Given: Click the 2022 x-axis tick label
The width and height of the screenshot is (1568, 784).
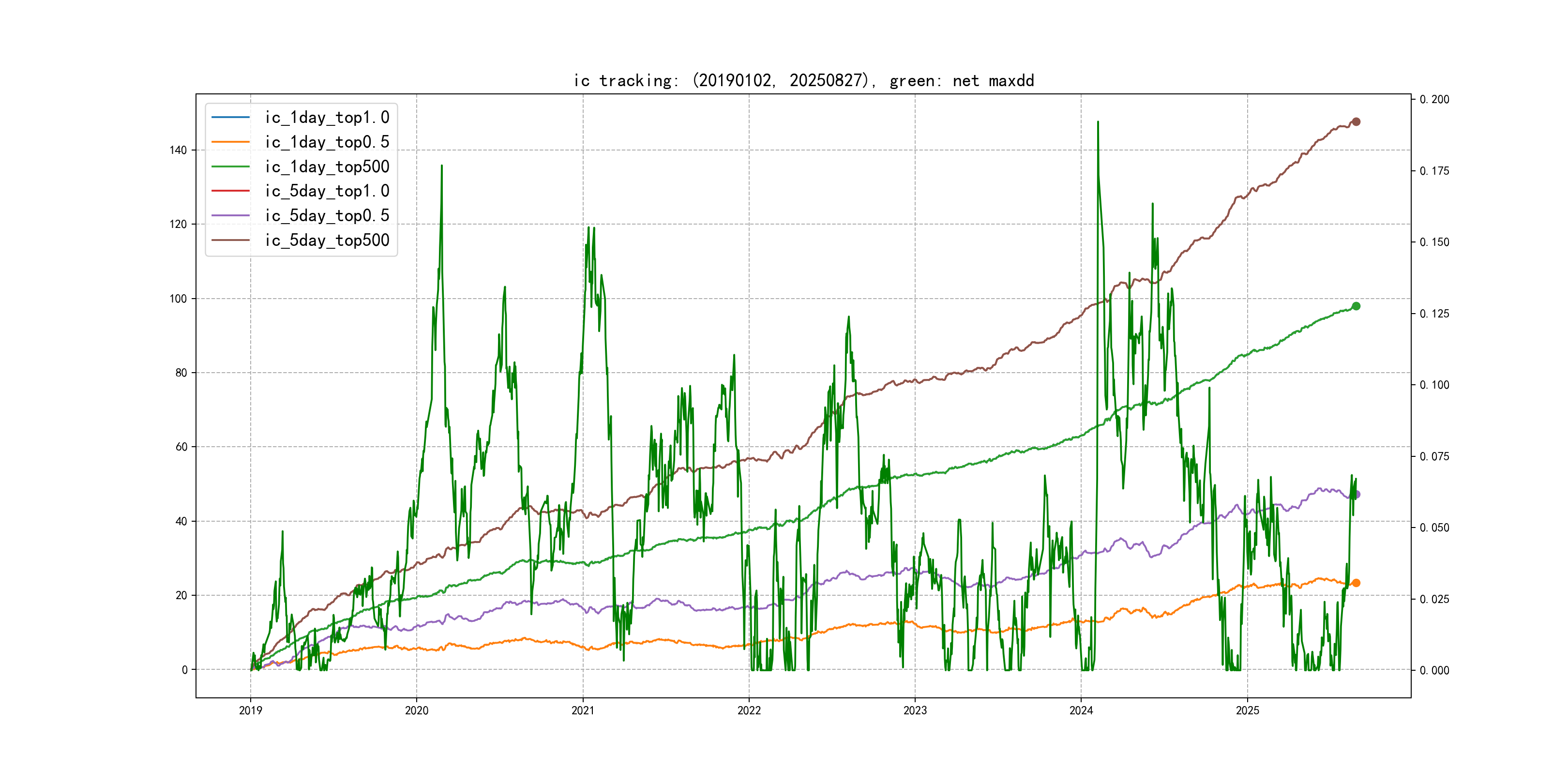Looking at the screenshot, I should [749, 710].
